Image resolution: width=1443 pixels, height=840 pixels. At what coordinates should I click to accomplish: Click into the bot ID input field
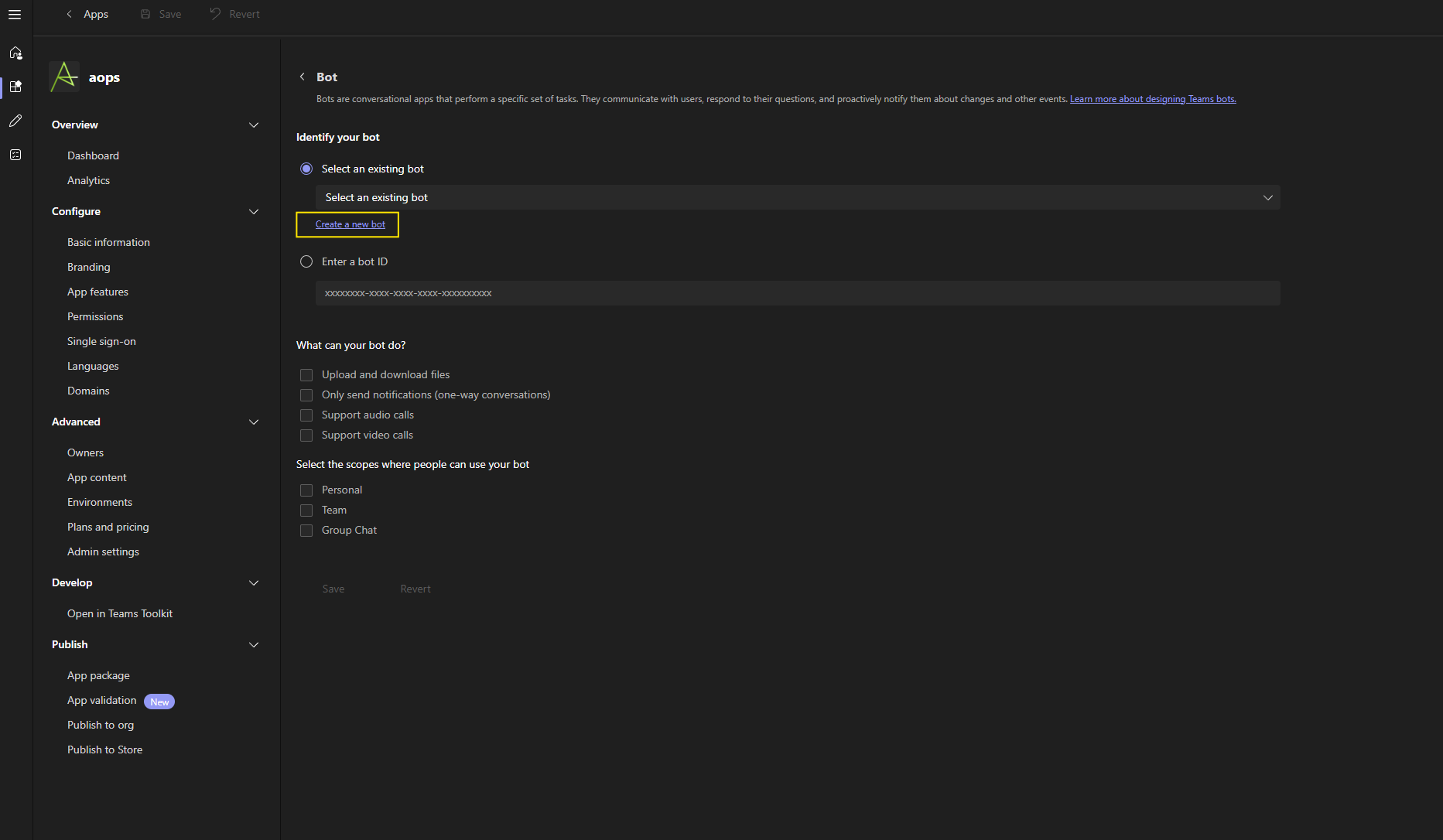[798, 293]
